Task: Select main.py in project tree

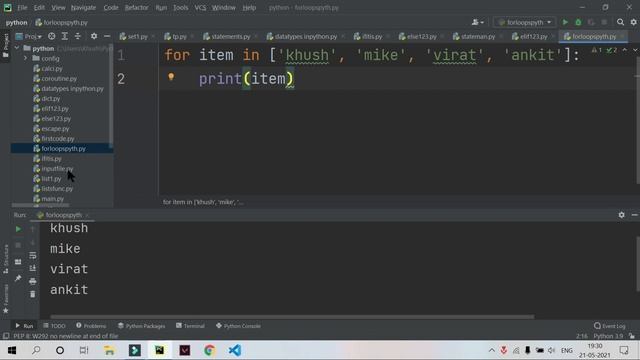Action: [x=53, y=199]
